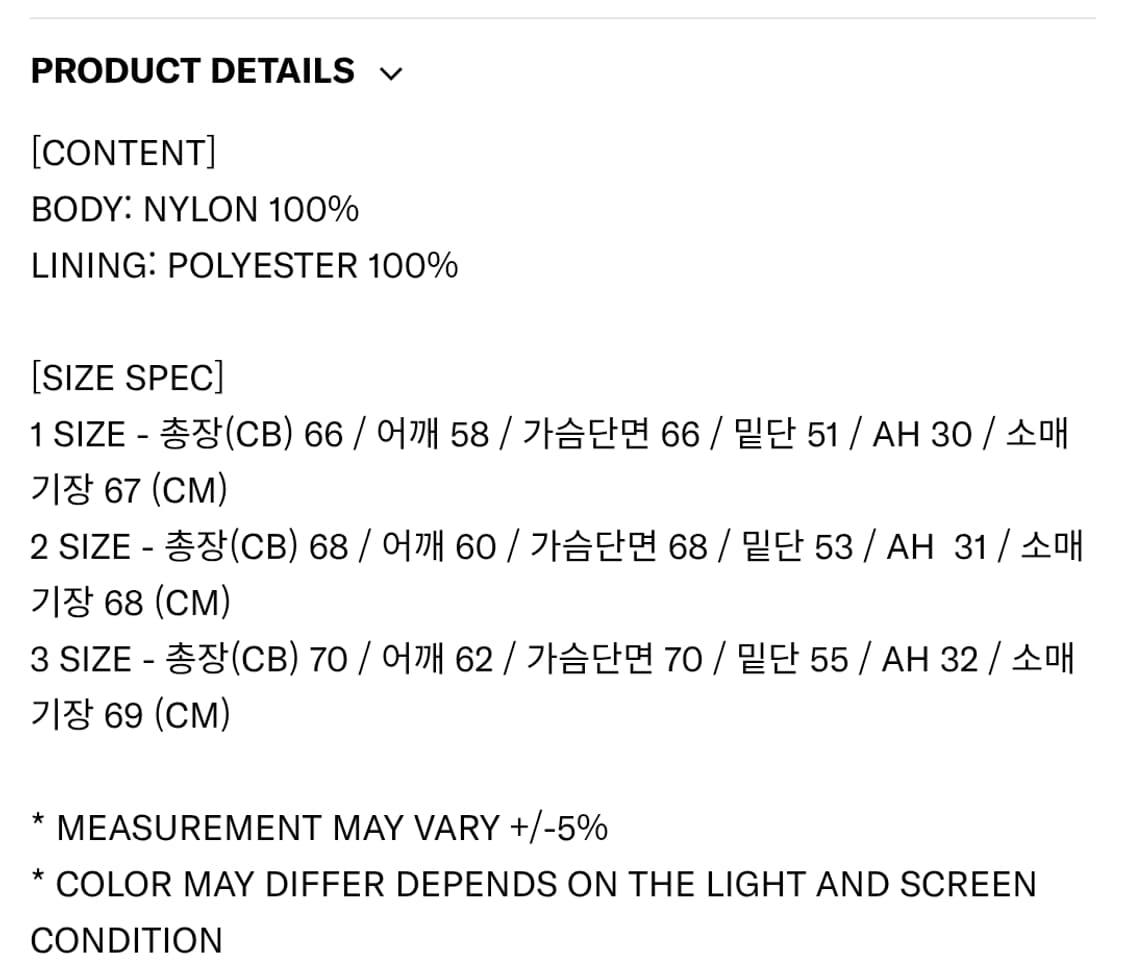Click the "2 SIZE" row label
The image size is (1125, 966).
pos(80,547)
